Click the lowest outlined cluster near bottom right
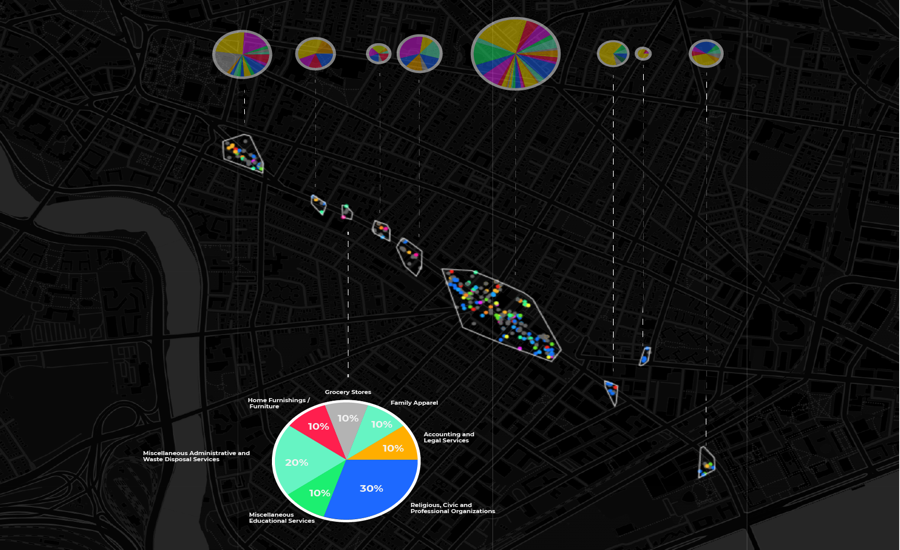This screenshot has width=900, height=550. (707, 462)
